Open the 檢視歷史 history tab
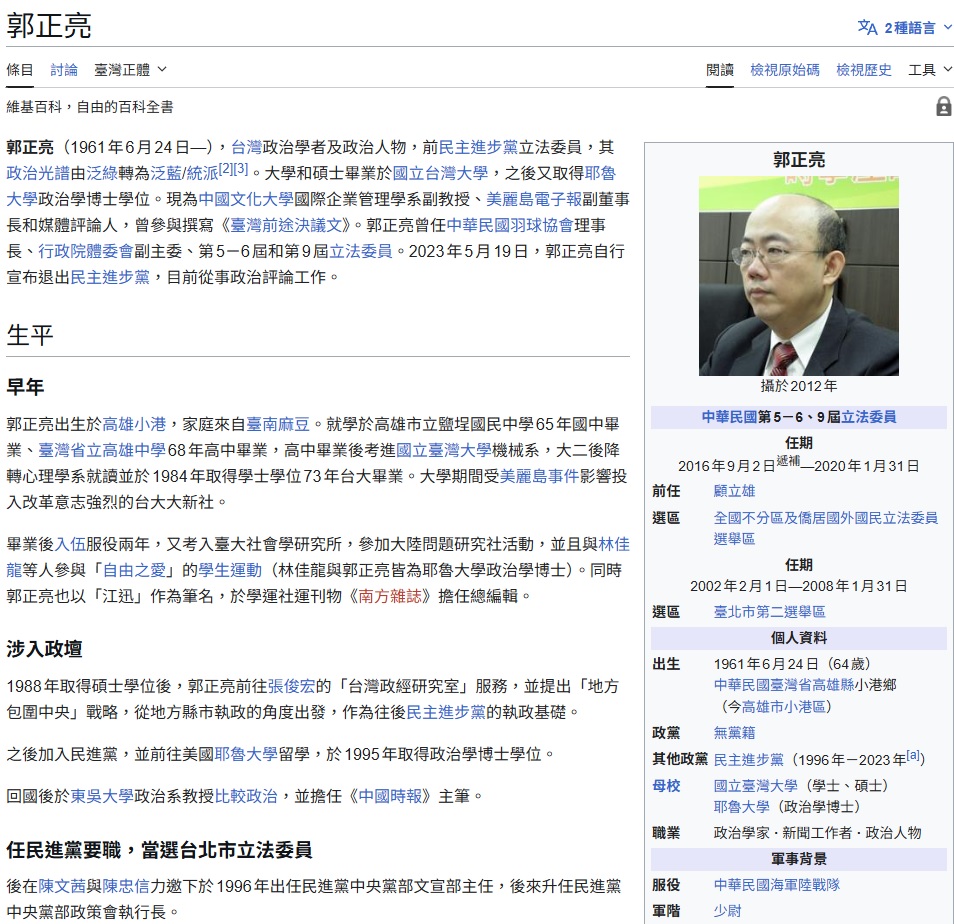 click(x=863, y=70)
